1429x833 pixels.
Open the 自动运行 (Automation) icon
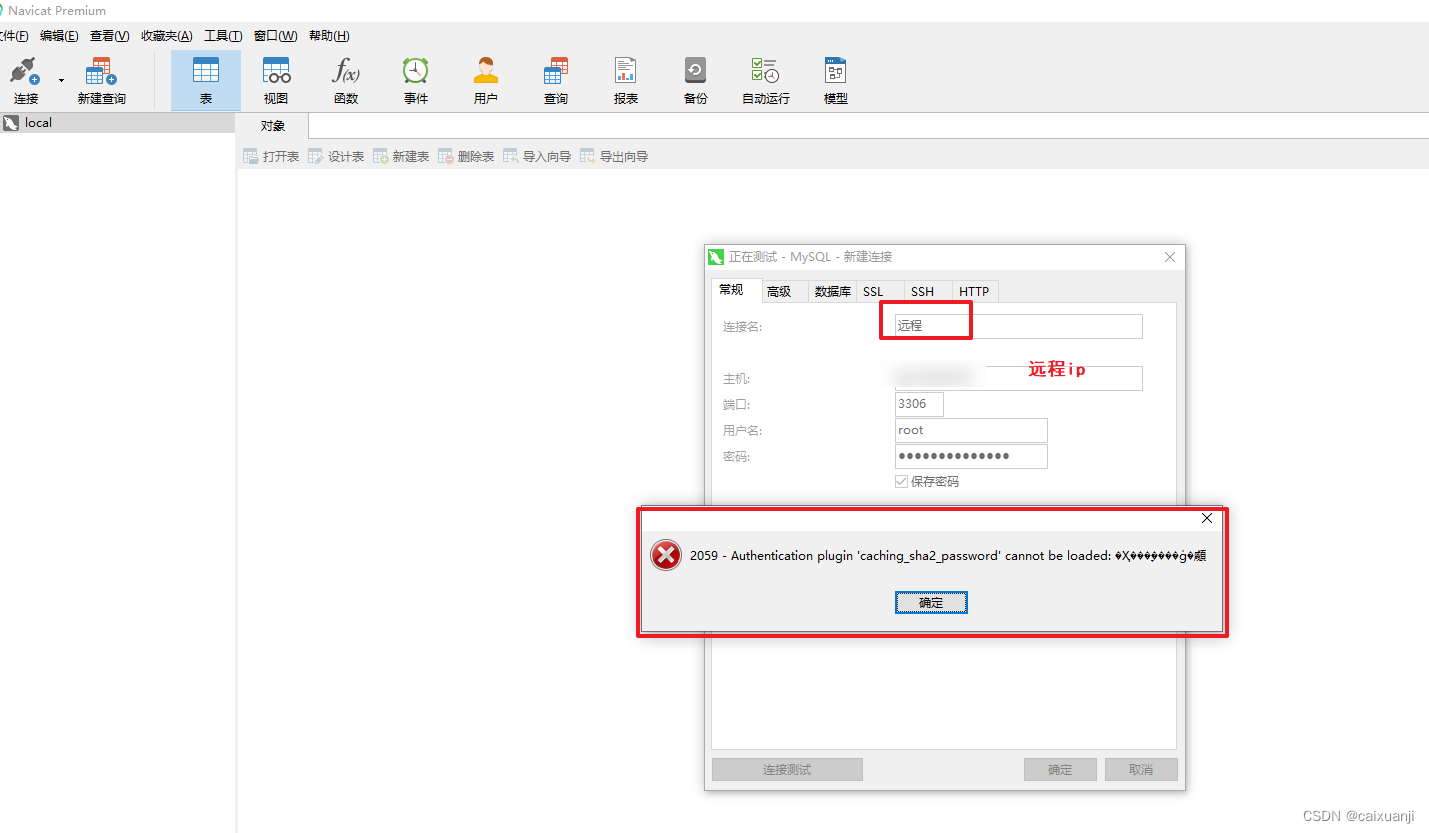pyautogui.click(x=766, y=72)
